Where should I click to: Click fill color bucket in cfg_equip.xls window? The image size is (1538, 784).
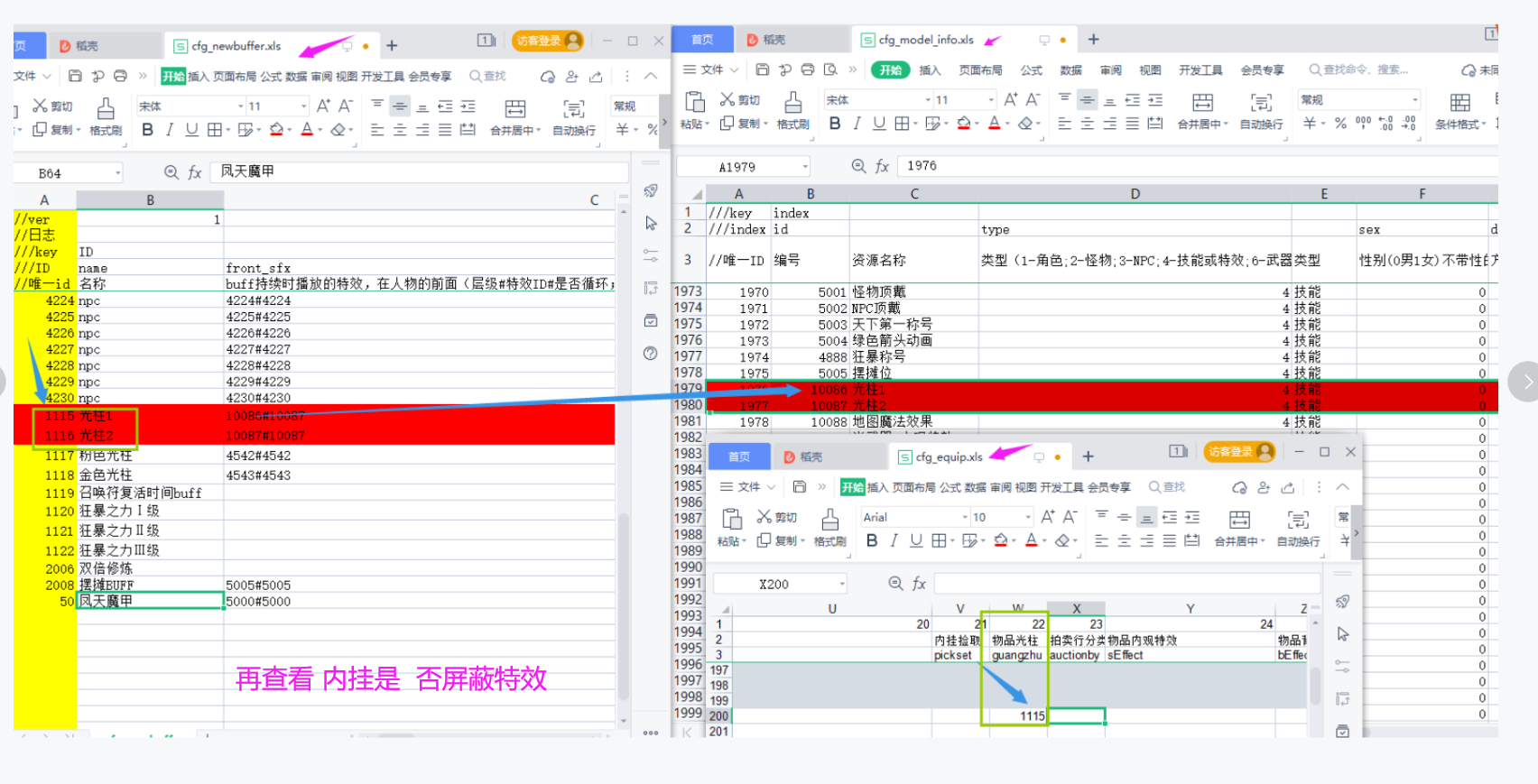click(1000, 540)
